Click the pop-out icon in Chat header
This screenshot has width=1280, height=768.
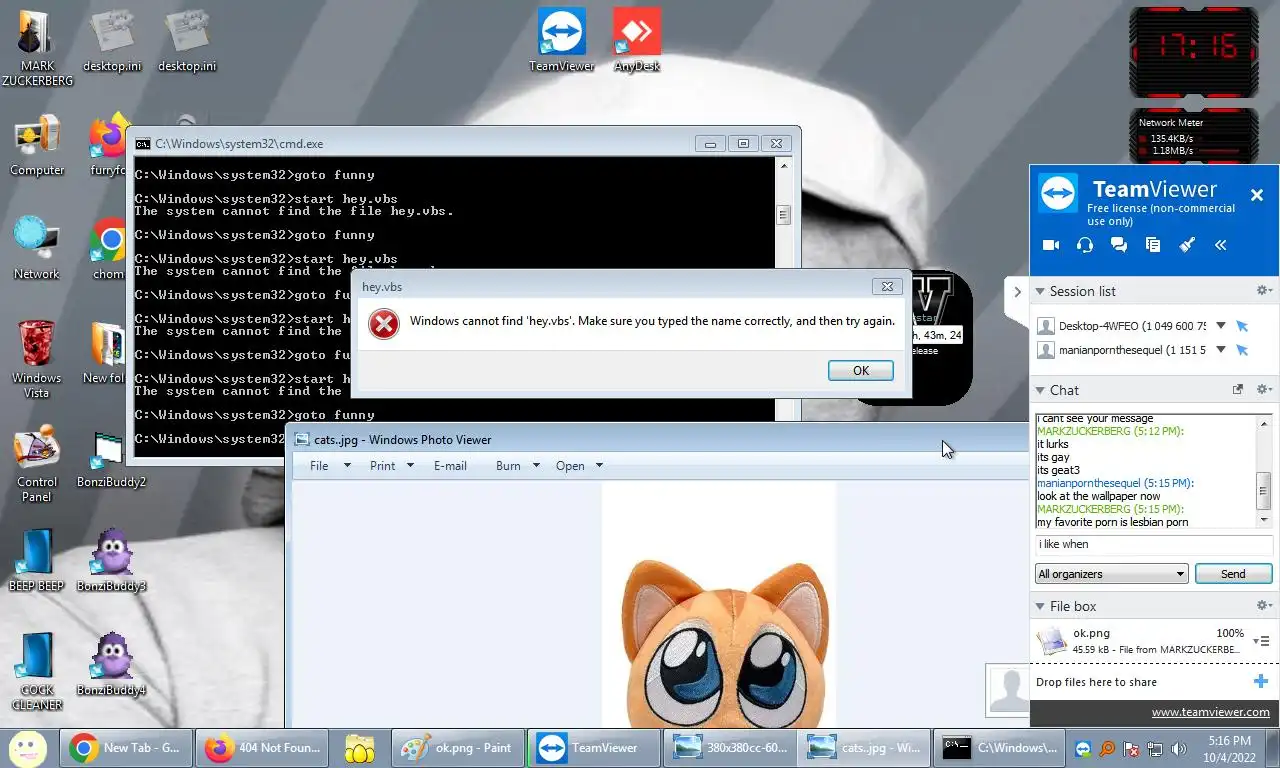tap(1238, 390)
